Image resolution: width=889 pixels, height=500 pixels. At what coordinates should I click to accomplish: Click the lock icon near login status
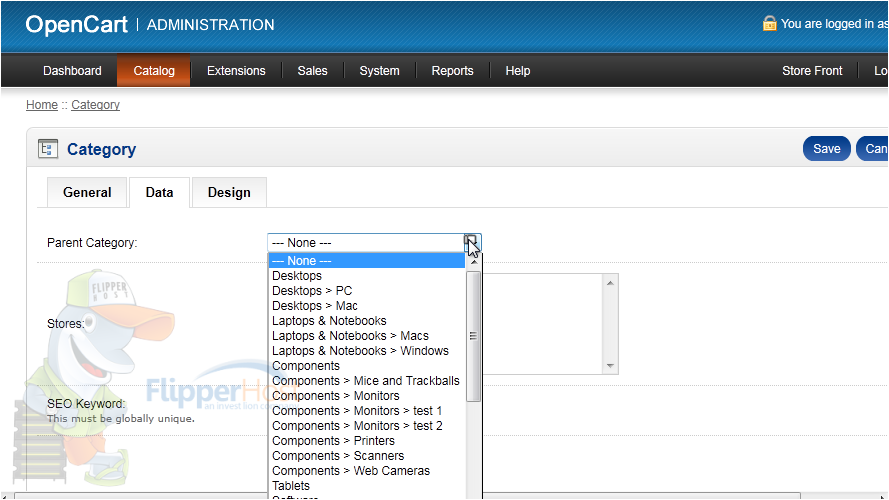[x=769, y=23]
